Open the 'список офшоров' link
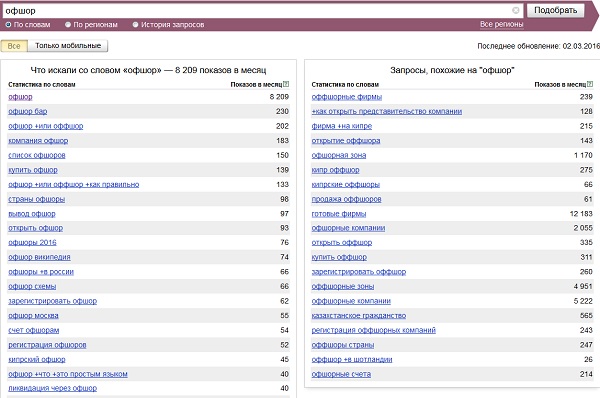 37,155
